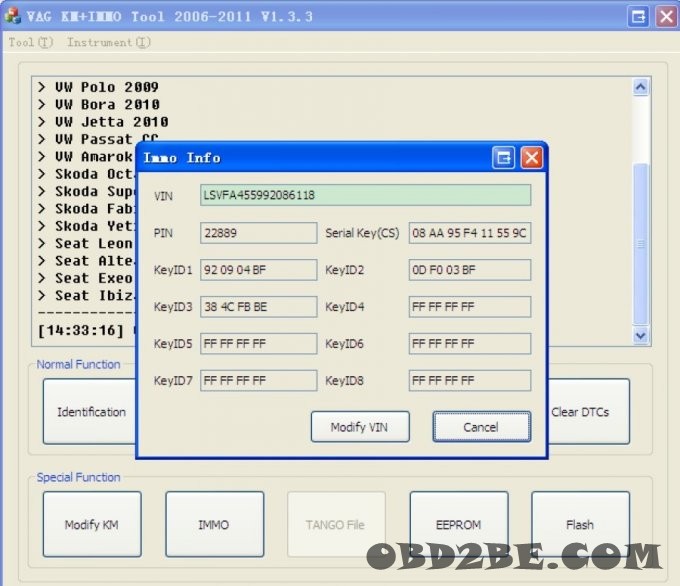Select the 'VW Bora 2010' list row

pos(99,105)
